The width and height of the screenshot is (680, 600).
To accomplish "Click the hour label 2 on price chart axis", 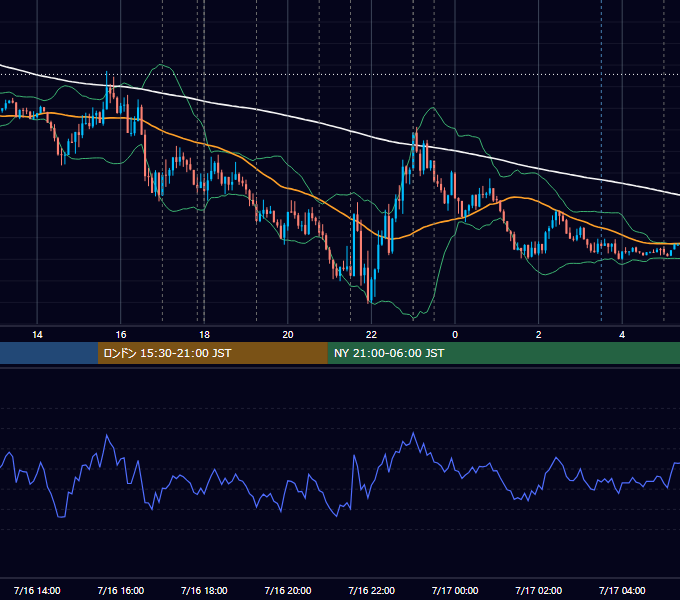I will pyautogui.click(x=539, y=335).
